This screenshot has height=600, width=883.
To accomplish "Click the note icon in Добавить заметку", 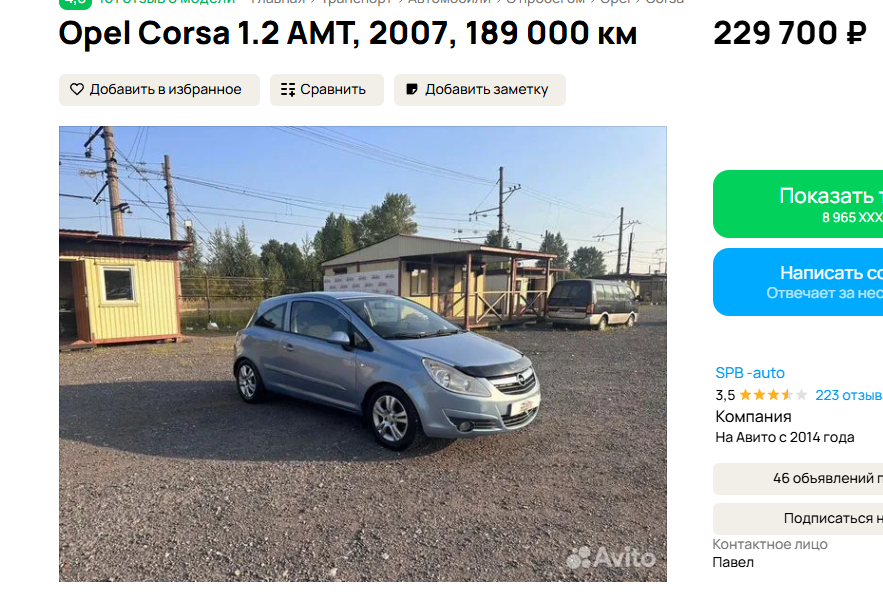I will pos(412,89).
